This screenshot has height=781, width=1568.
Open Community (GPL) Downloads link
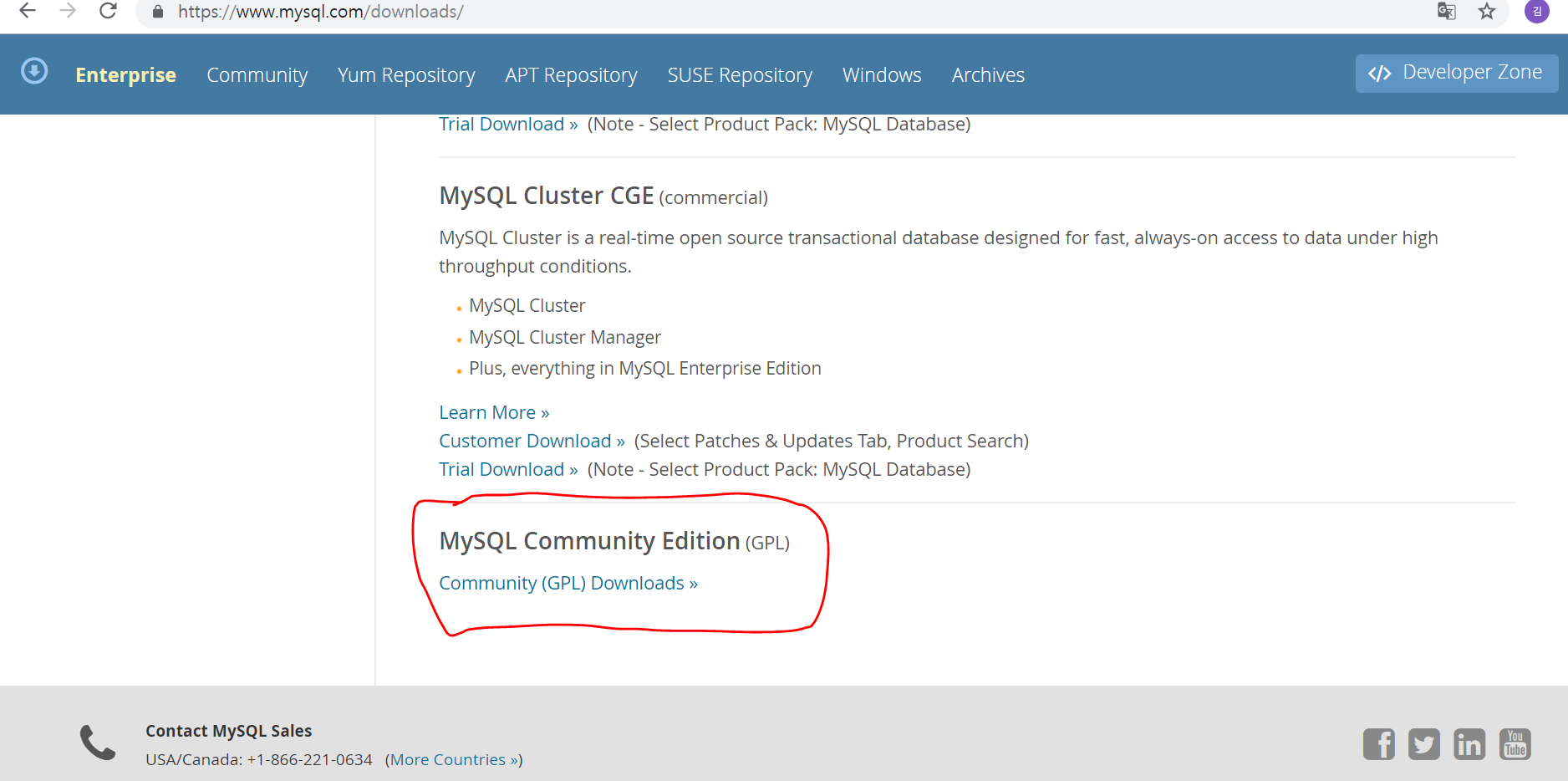(568, 583)
